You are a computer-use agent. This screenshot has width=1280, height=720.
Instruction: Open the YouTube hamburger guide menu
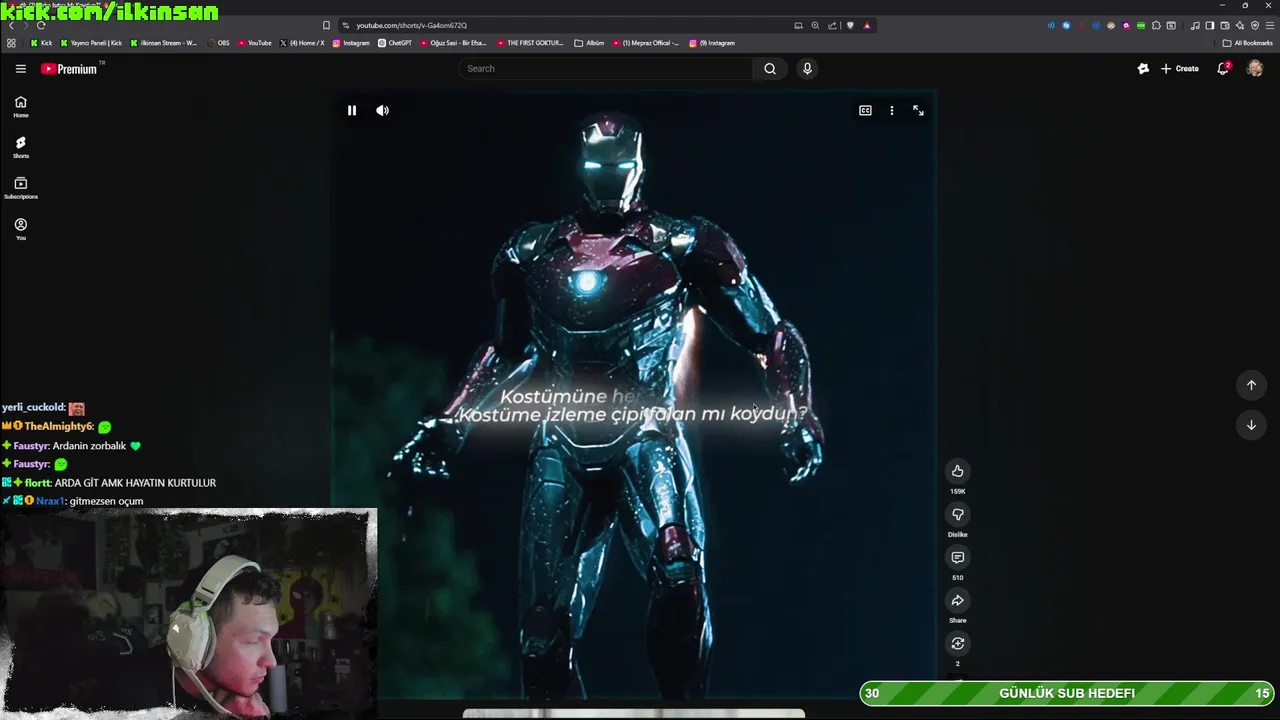(20, 69)
